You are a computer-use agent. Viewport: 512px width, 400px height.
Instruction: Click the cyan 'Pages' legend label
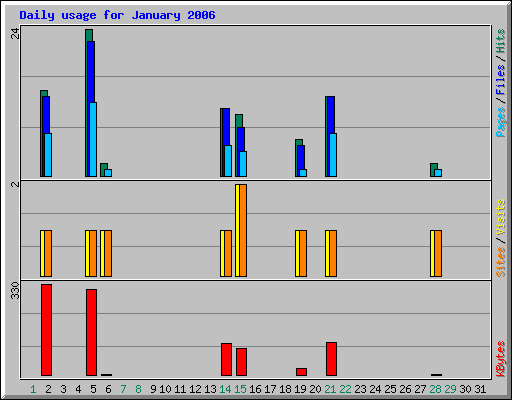[500, 122]
